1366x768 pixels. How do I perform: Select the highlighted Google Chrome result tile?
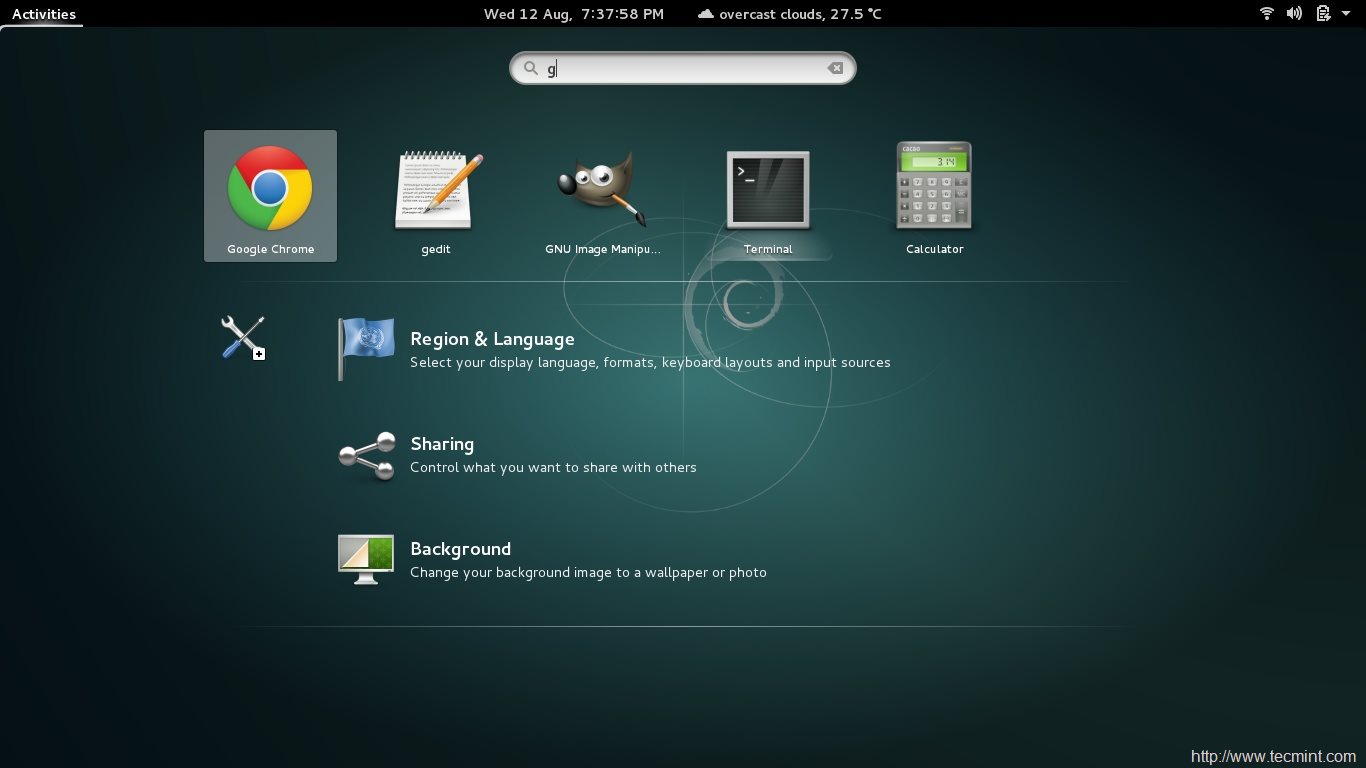[x=270, y=196]
